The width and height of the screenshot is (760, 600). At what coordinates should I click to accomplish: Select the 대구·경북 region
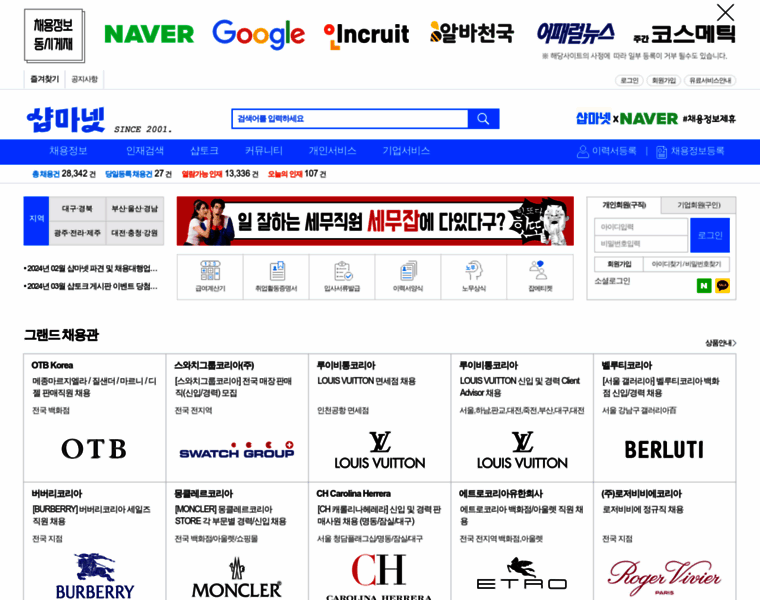tap(77, 209)
